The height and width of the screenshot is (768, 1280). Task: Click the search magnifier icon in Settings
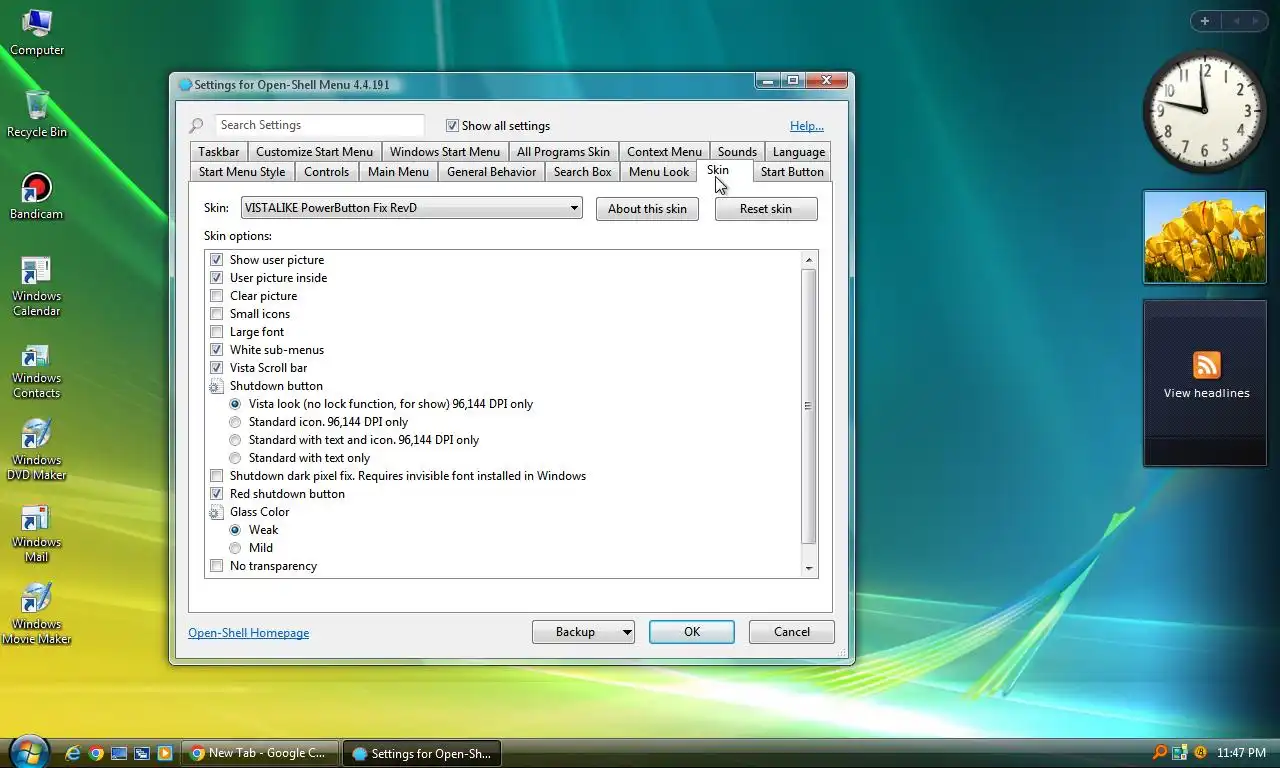[x=197, y=125]
